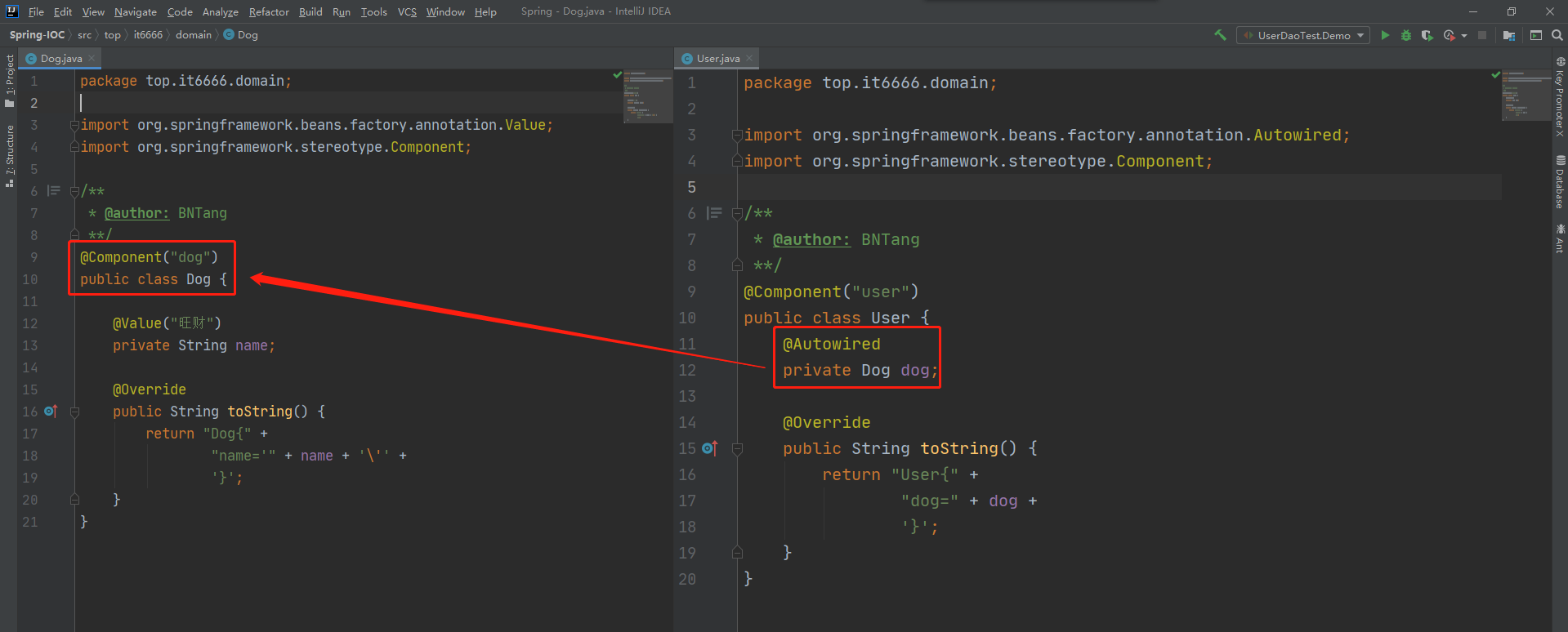Open the Project tool window
This screenshot has height=632, width=1568.
pos(9,80)
